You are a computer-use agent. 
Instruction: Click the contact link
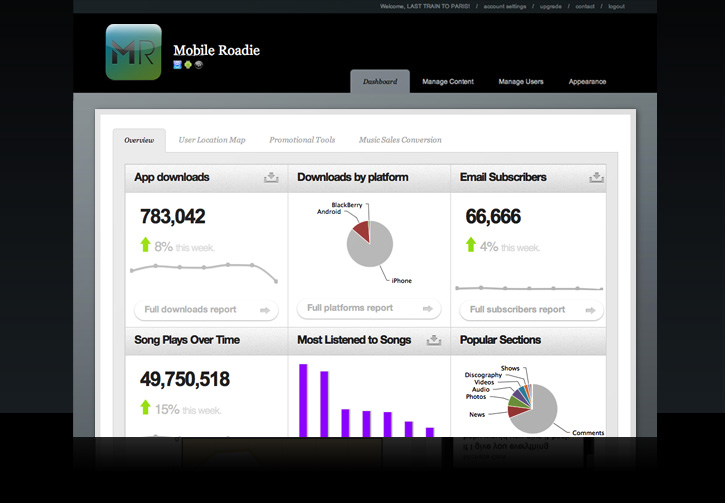click(x=585, y=6)
